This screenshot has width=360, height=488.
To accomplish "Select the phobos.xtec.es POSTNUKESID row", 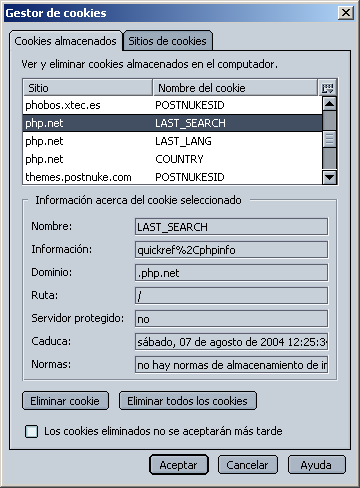I will (173, 105).
